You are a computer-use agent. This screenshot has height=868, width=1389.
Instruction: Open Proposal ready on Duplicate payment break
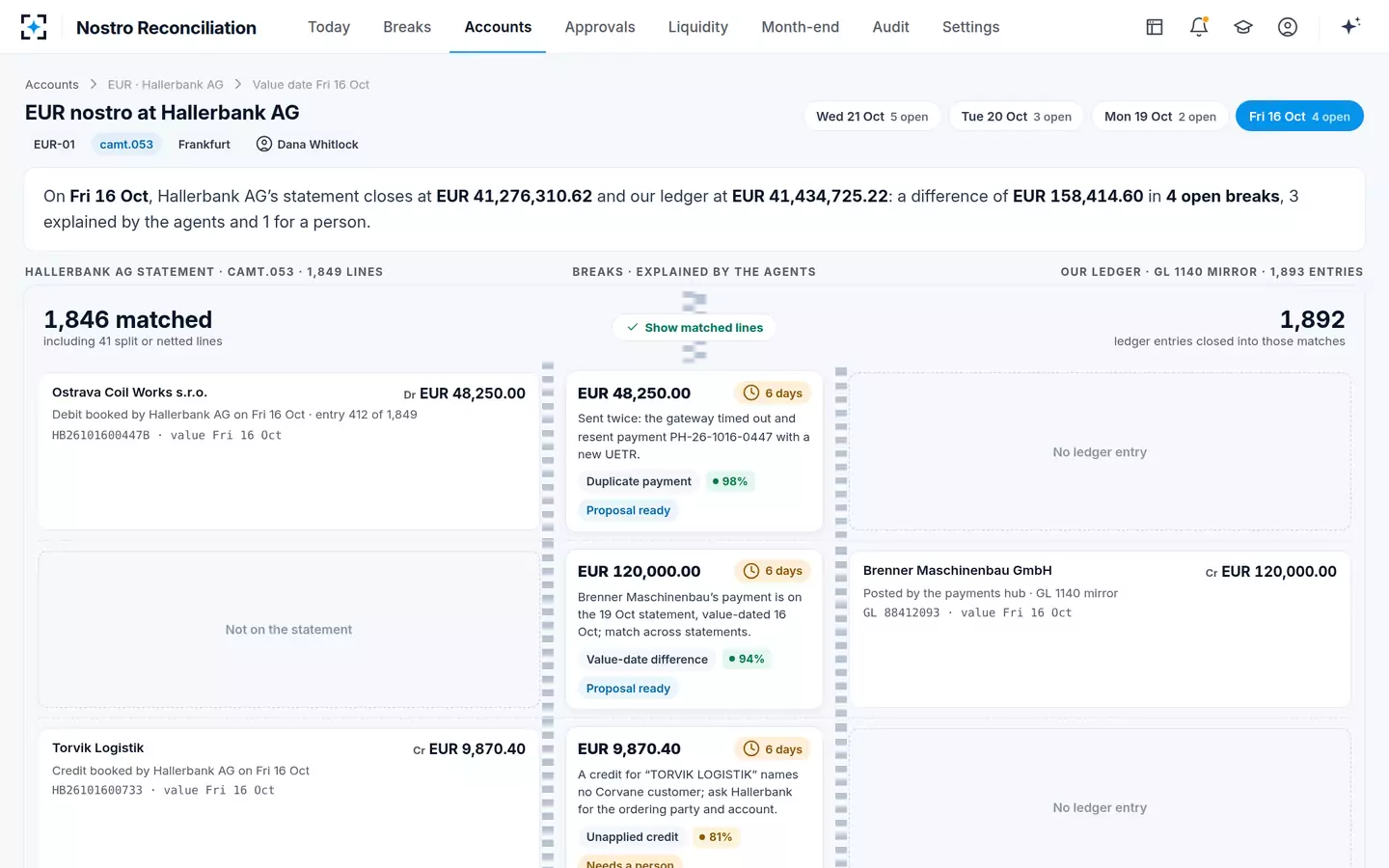point(628,510)
